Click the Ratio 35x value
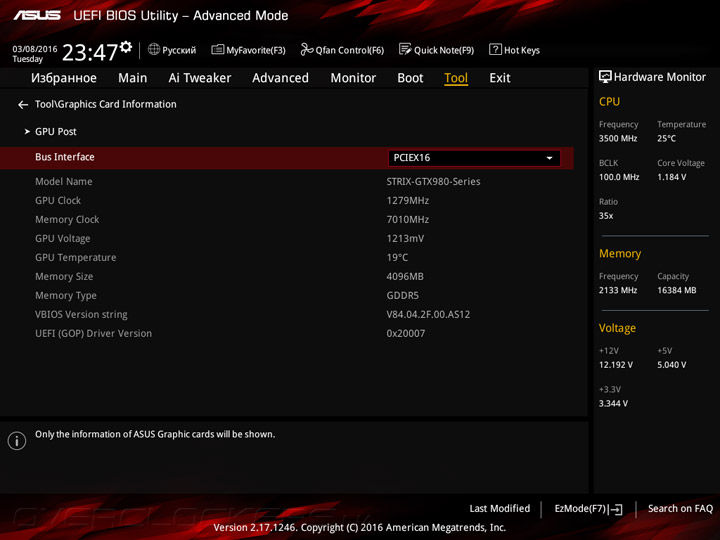 606,216
